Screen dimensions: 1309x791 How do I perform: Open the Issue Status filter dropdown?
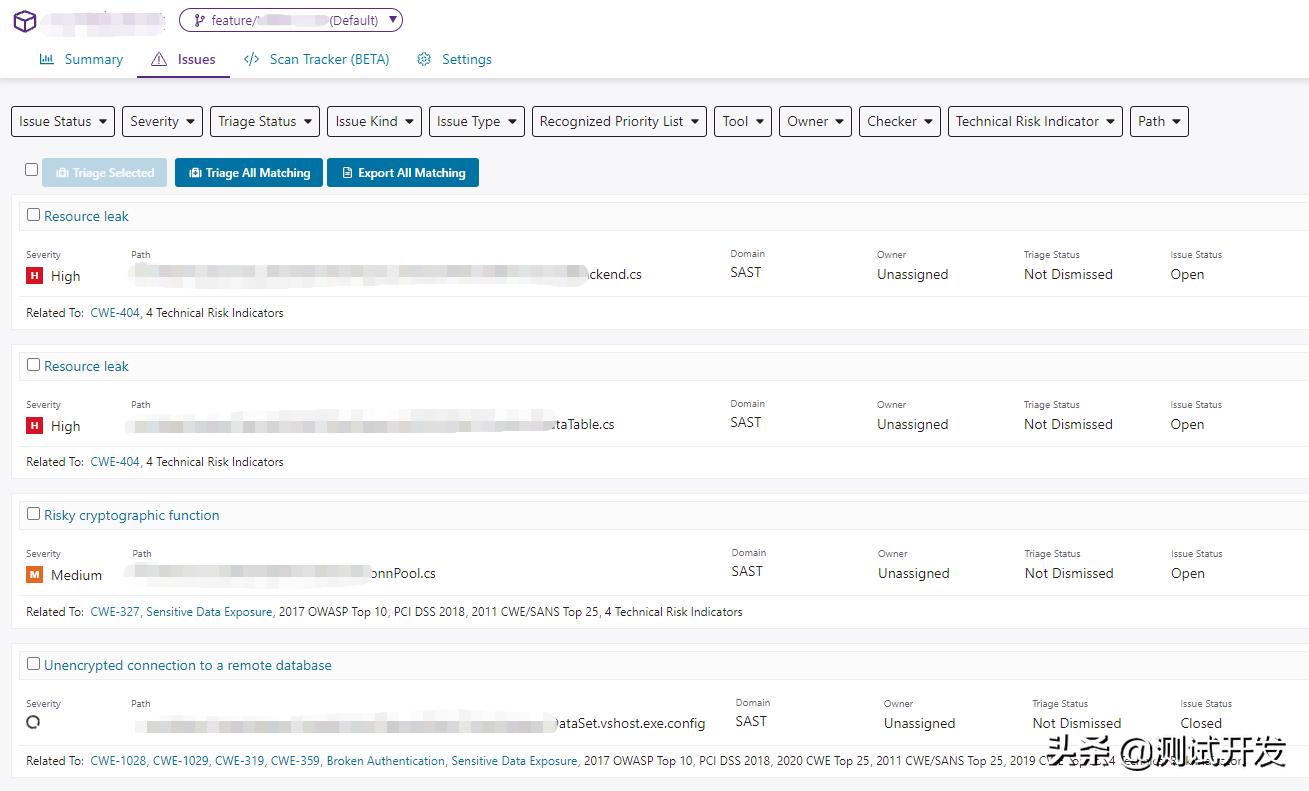coord(63,121)
